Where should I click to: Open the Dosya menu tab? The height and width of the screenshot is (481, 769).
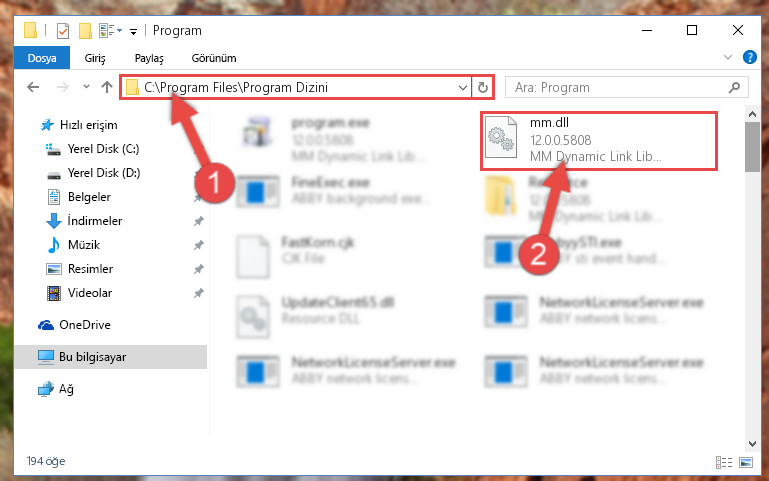42,58
